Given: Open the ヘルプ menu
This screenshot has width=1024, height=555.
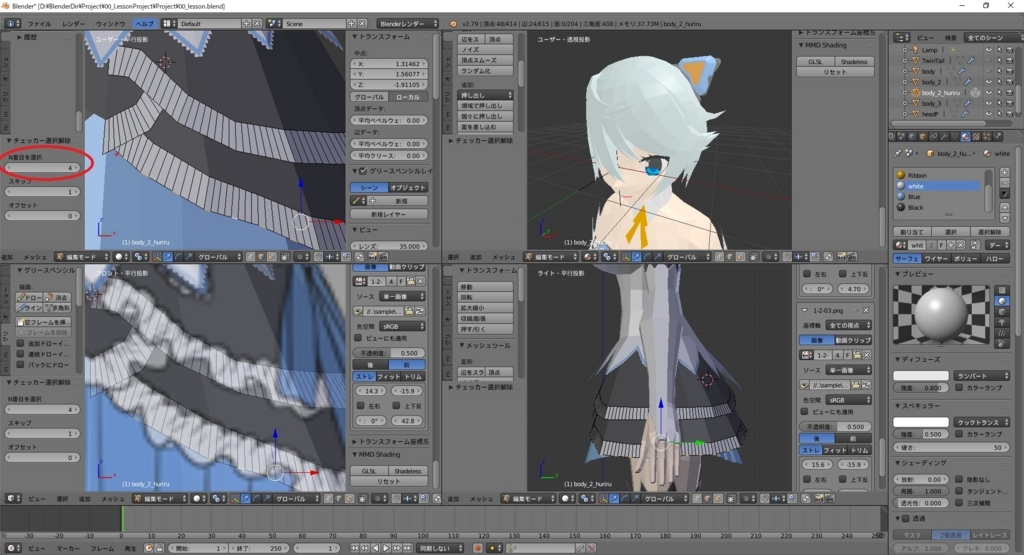Looking at the screenshot, I should [x=144, y=24].
